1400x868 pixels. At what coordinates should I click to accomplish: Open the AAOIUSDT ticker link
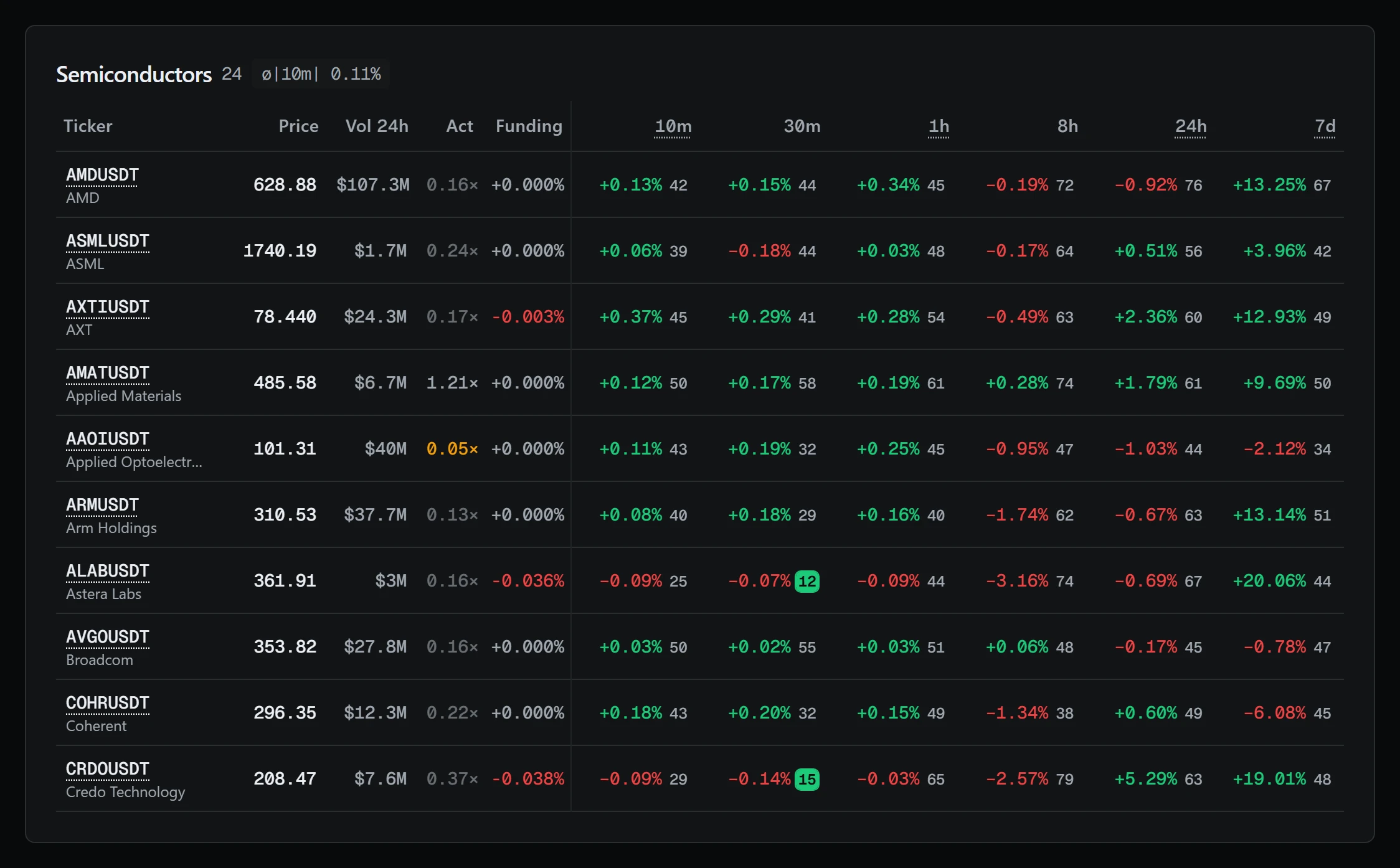click(107, 439)
